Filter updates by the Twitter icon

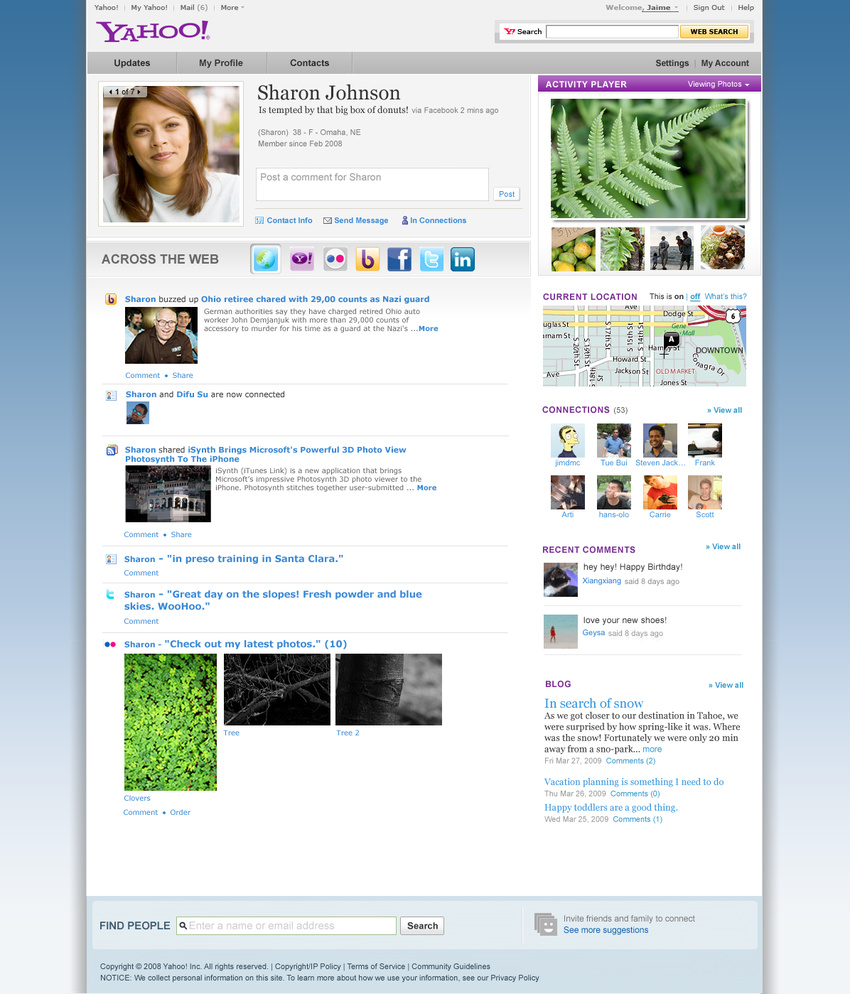[x=431, y=259]
